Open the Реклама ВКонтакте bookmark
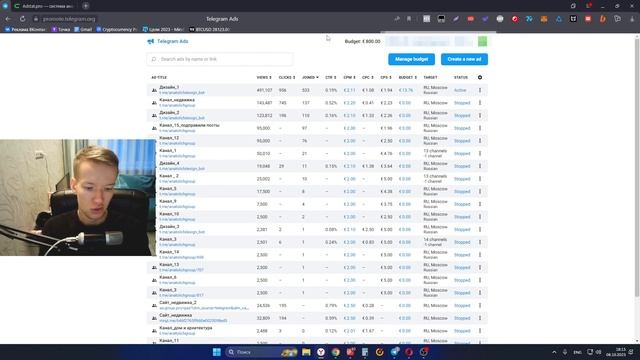 25,29
